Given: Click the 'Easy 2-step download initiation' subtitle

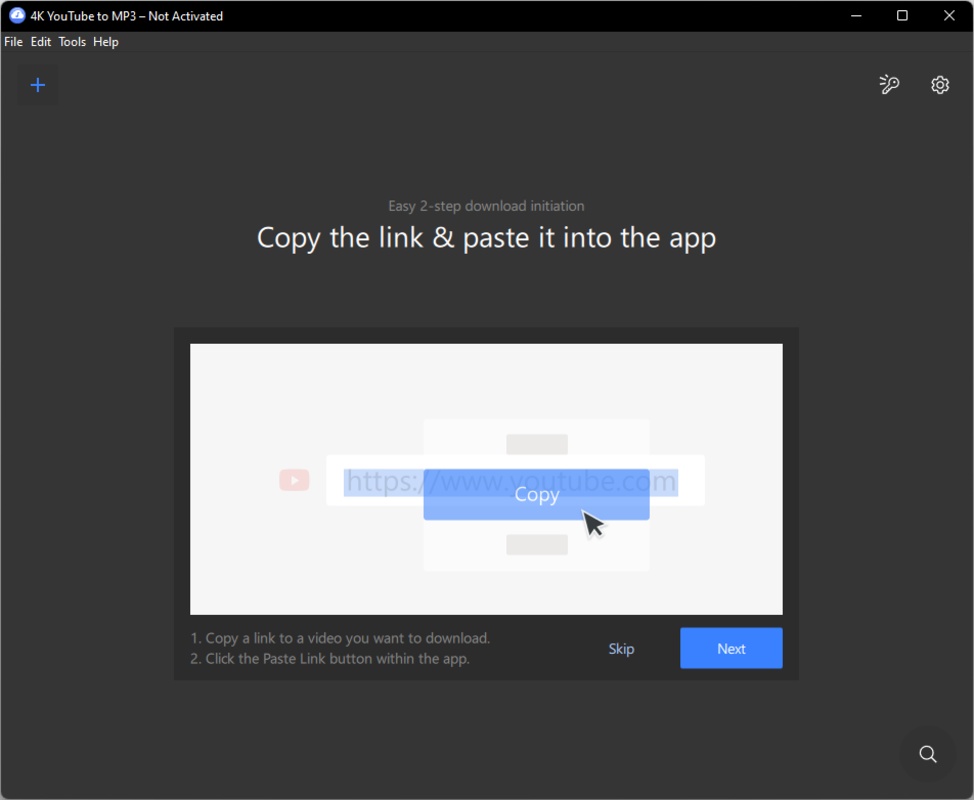Looking at the screenshot, I should coord(486,206).
